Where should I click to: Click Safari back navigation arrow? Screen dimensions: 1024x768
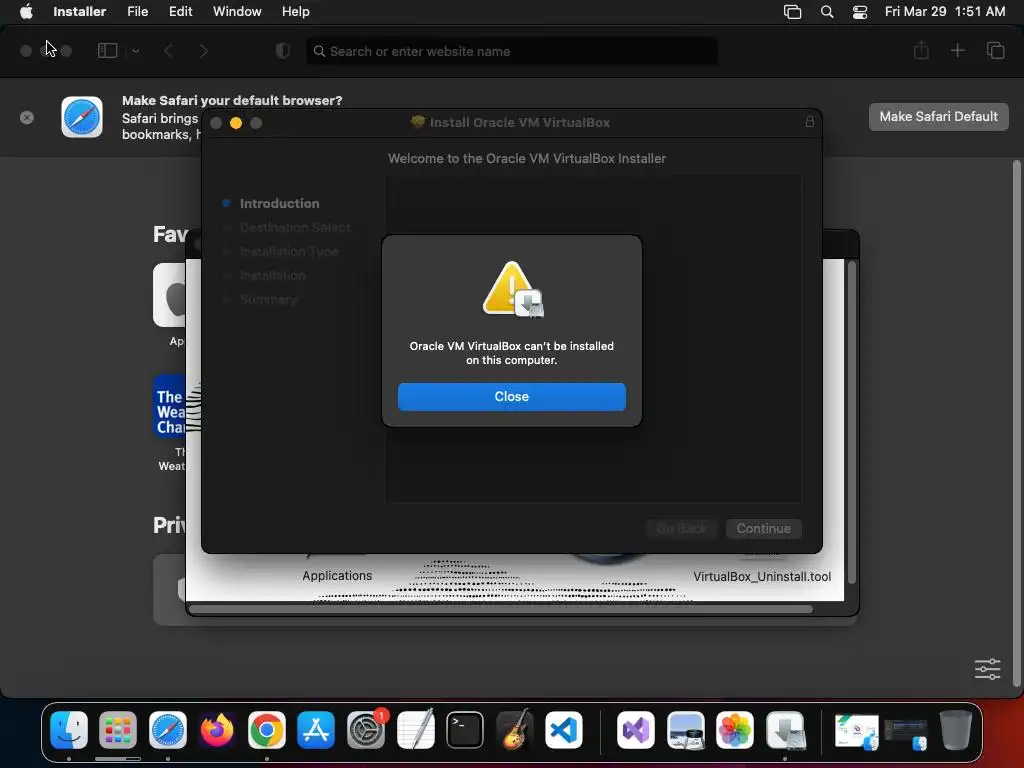pos(168,51)
